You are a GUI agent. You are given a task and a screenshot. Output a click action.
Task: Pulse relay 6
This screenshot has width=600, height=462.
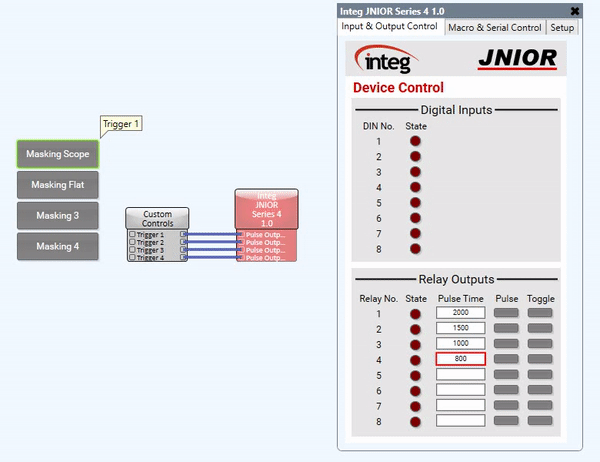[x=506, y=390]
